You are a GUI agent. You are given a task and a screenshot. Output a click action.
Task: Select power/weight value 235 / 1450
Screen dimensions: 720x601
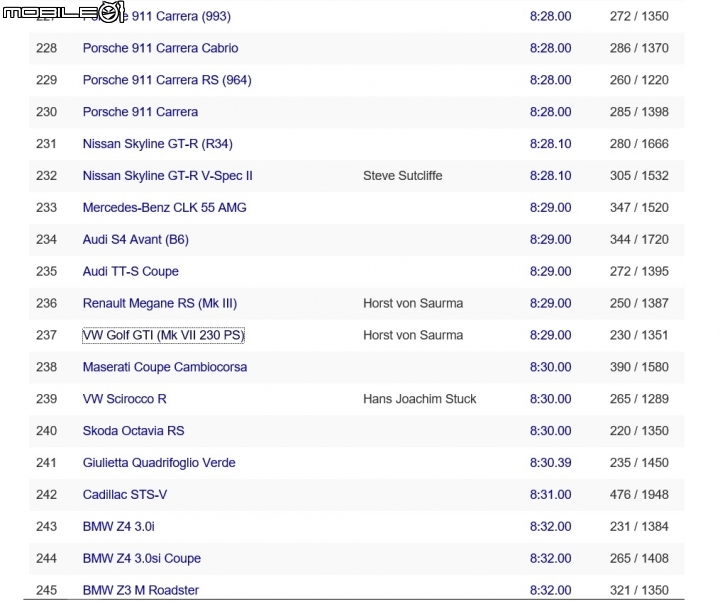(x=639, y=463)
